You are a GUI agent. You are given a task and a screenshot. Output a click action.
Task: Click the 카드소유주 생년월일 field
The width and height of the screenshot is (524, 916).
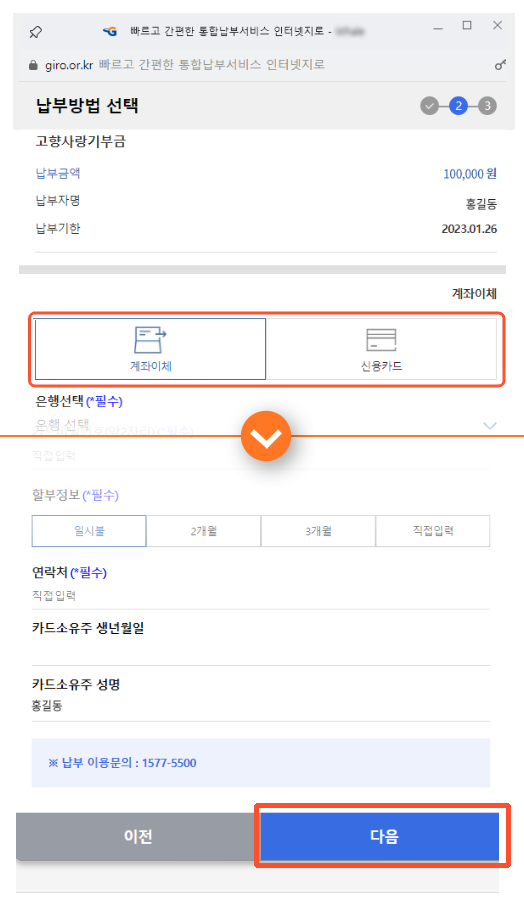click(261, 652)
